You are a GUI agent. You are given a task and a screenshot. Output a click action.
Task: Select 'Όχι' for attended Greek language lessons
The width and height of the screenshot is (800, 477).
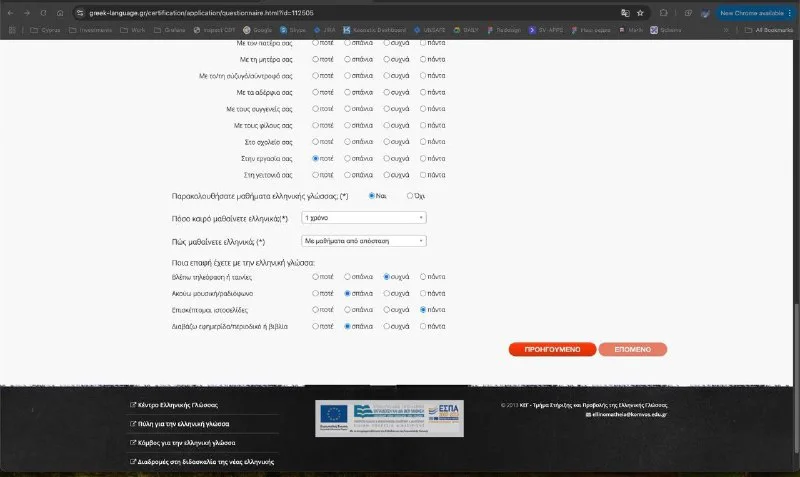409,195
